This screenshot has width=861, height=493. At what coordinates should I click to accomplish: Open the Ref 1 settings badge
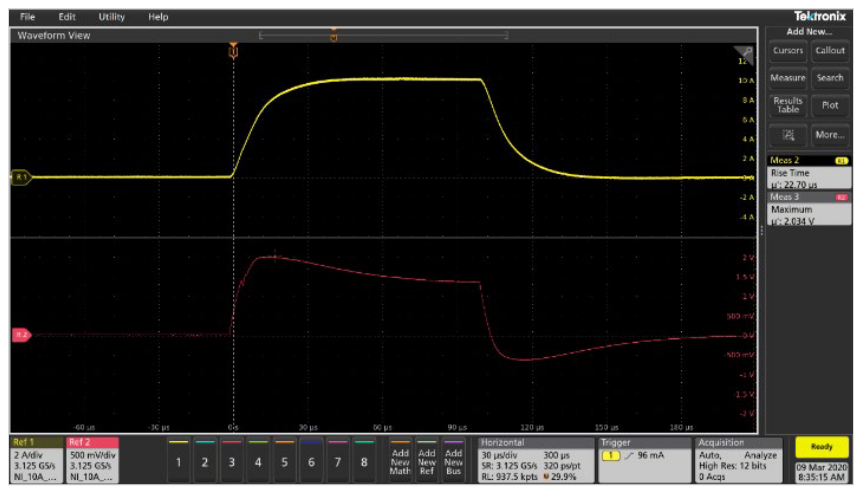(x=36, y=460)
